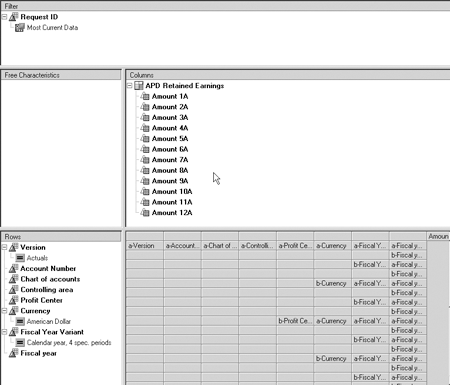Collapse the APD Retained Earnings structure
This screenshot has width=450, height=385.
point(130,86)
